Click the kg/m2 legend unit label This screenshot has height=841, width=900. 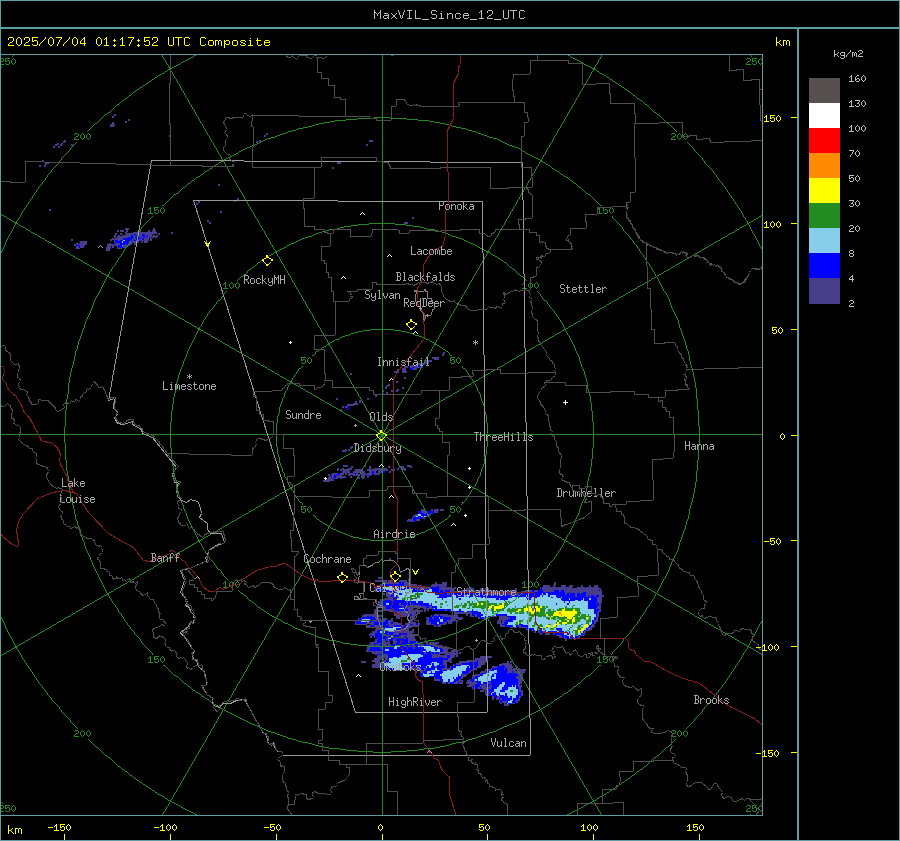848,54
